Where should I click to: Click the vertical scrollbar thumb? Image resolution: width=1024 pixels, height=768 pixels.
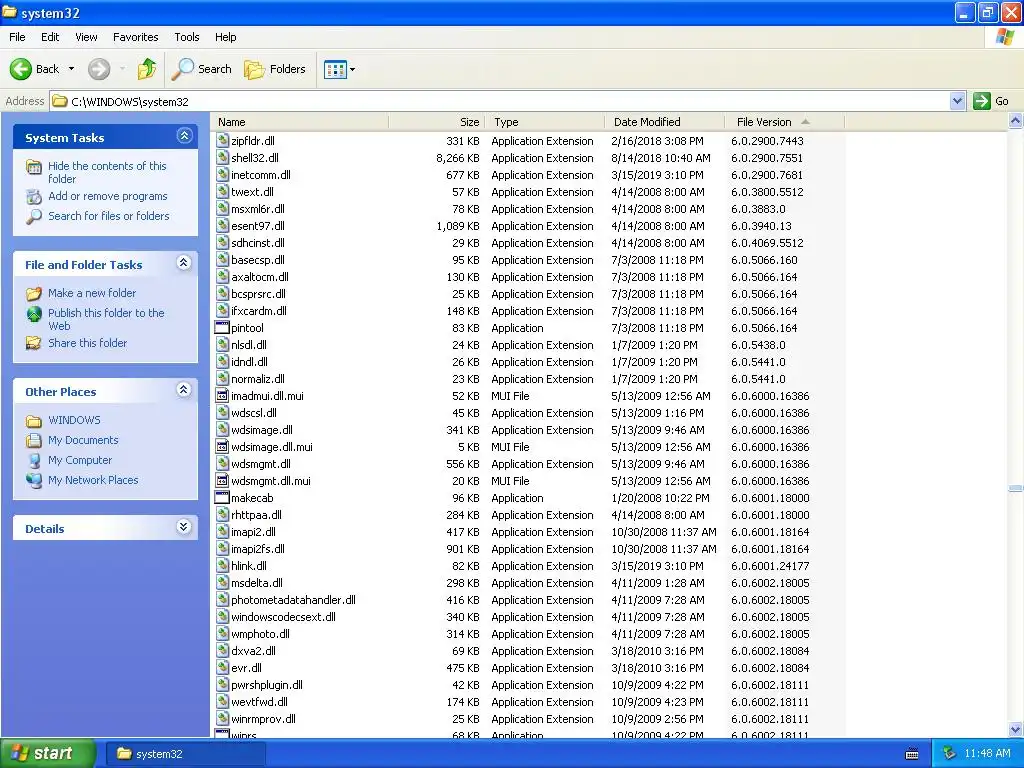[x=1016, y=488]
